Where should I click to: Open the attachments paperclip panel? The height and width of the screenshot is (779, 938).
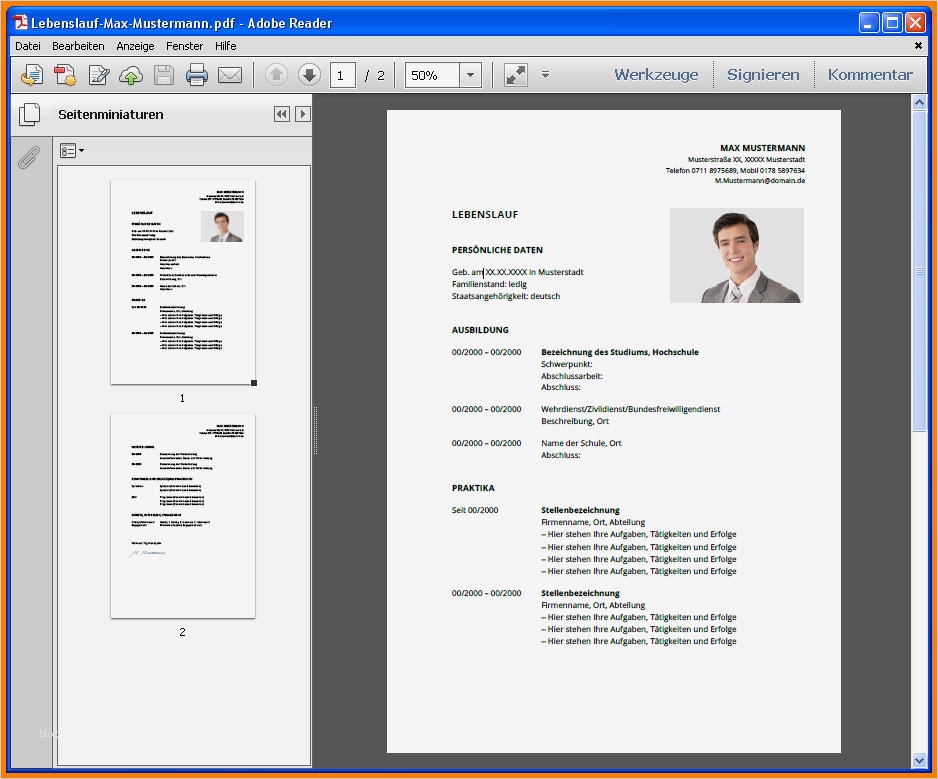[x=29, y=157]
